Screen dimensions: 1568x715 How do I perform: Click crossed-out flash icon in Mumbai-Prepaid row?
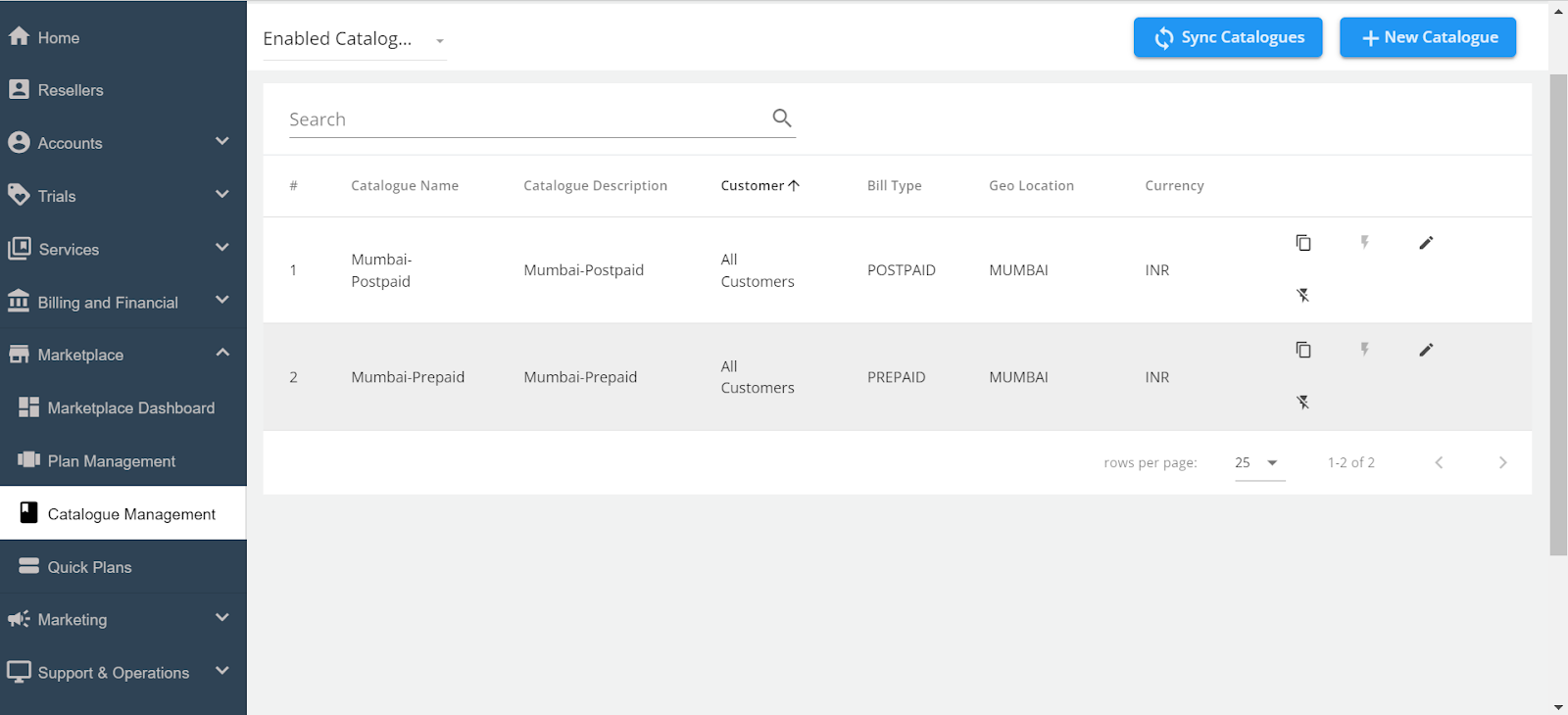[x=1302, y=402]
